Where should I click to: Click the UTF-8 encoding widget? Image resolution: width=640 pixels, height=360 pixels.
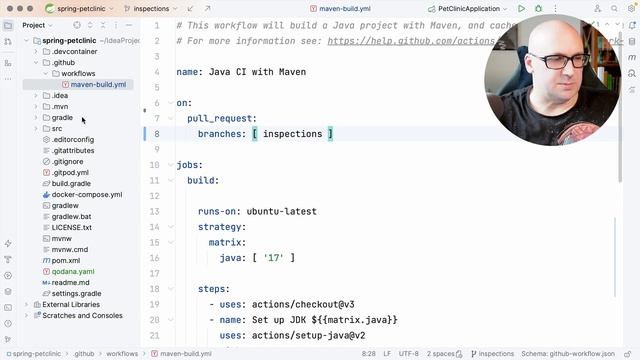pos(409,353)
